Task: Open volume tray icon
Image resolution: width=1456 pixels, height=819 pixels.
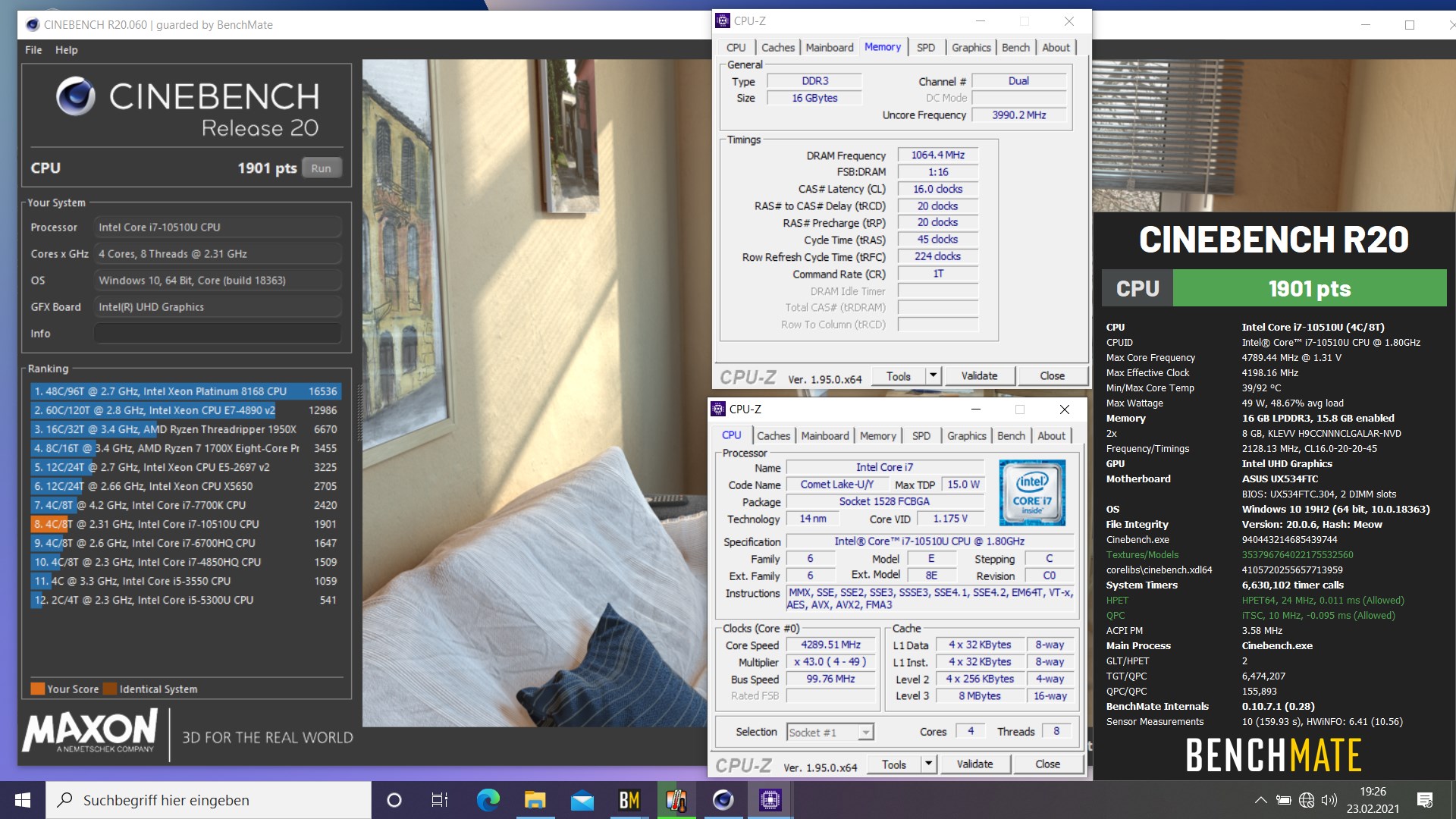Action: [x=1329, y=800]
